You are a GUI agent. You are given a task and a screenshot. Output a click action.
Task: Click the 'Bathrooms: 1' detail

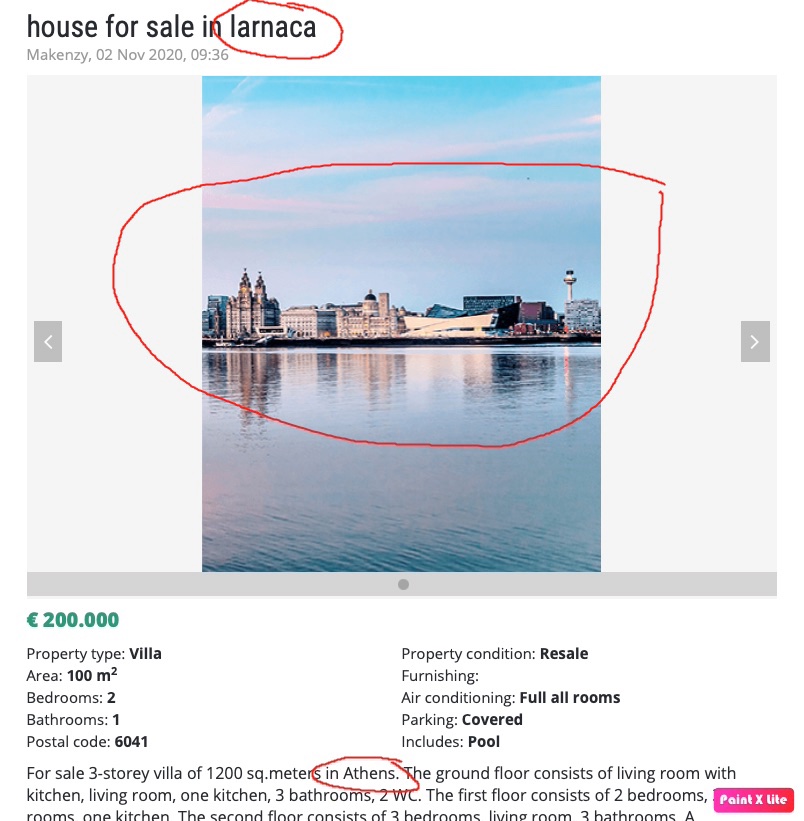point(74,720)
